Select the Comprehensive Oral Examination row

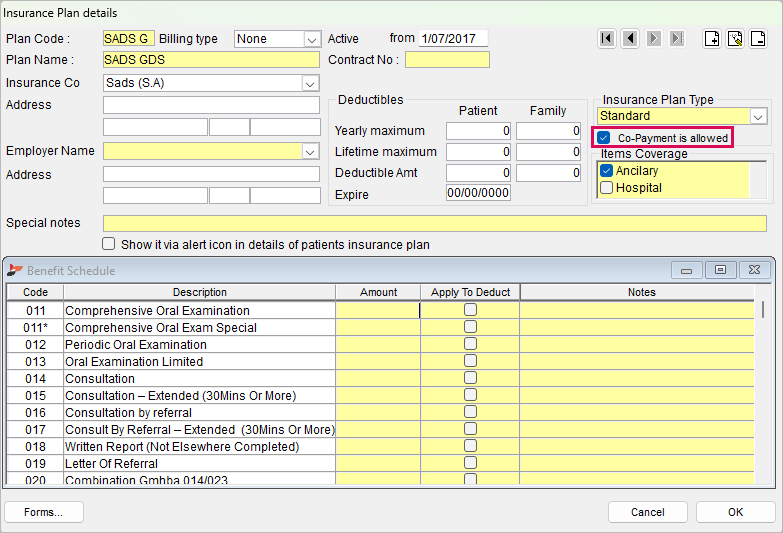coord(380,310)
